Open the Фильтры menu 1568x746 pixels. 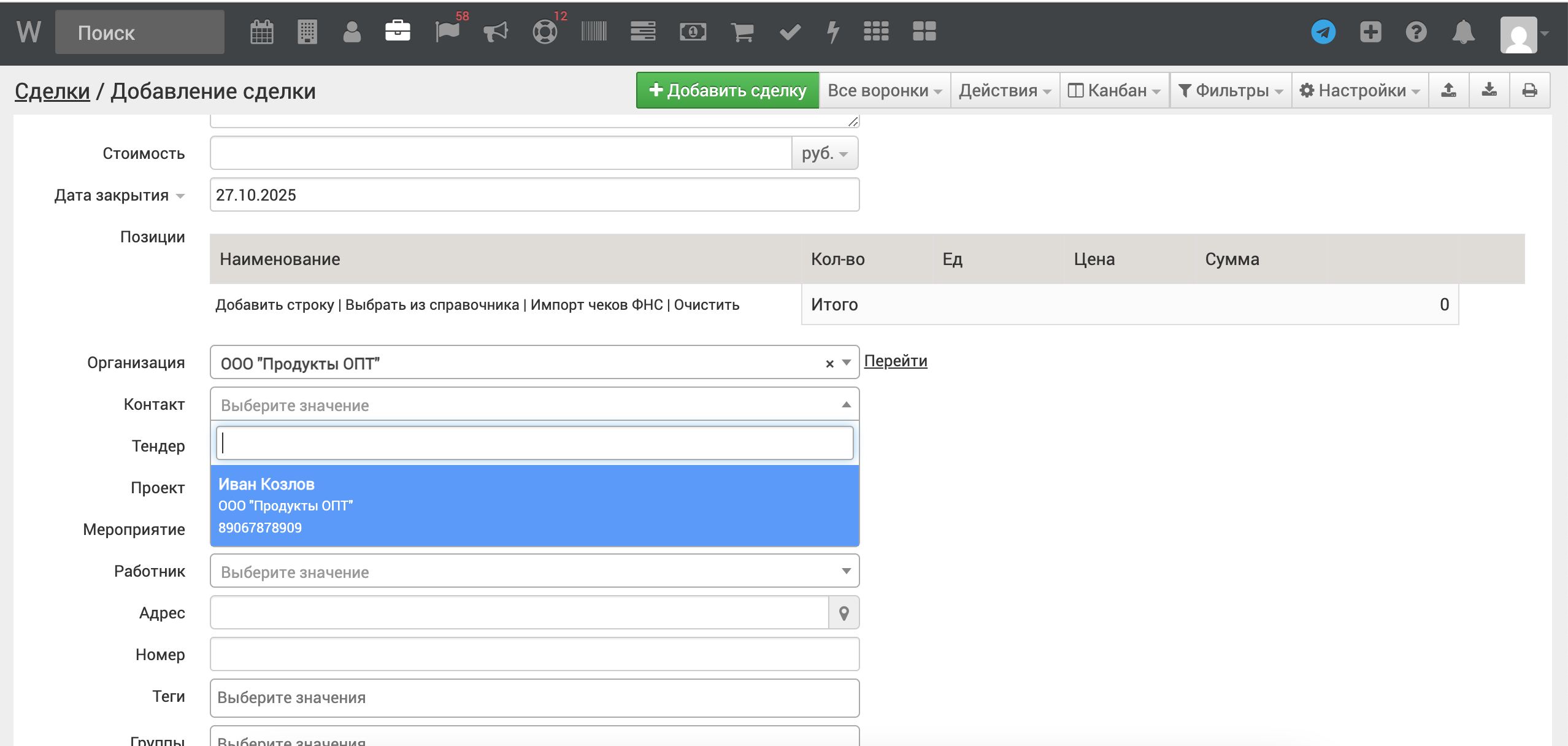[1230, 90]
